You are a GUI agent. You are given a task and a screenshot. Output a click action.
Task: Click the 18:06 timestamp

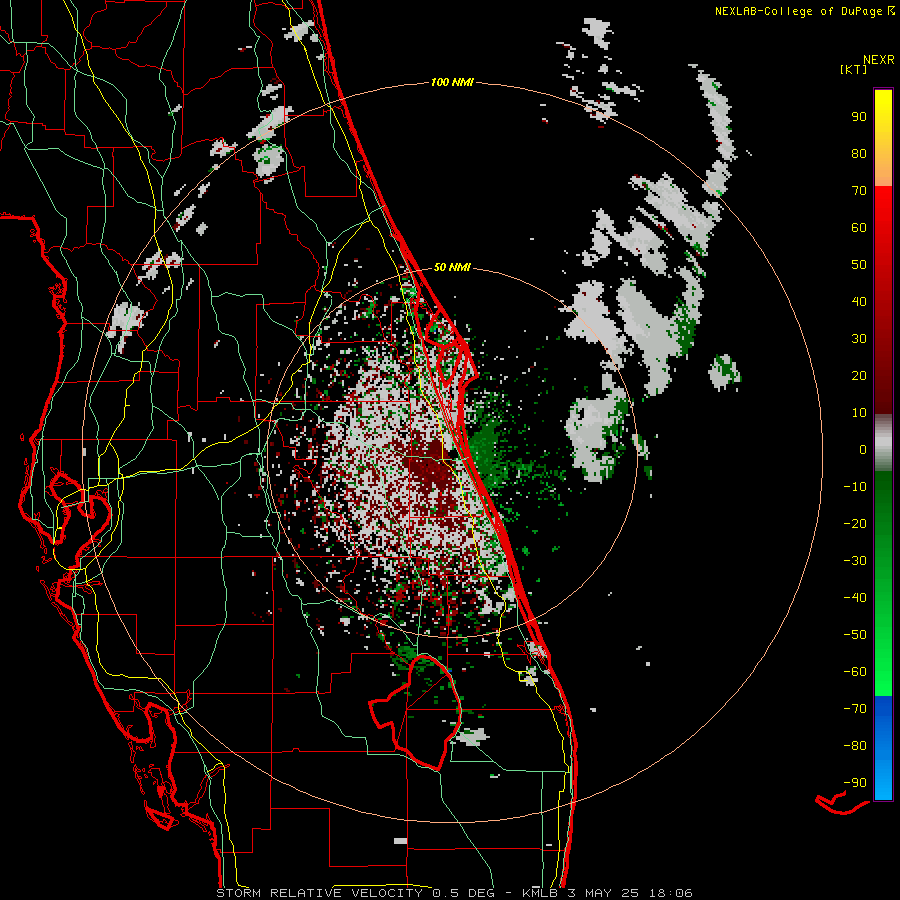point(671,893)
